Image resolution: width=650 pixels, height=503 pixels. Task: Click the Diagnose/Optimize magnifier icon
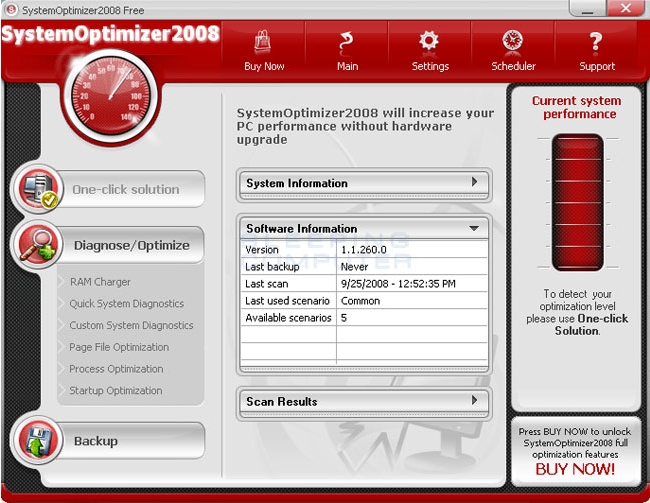(x=39, y=245)
